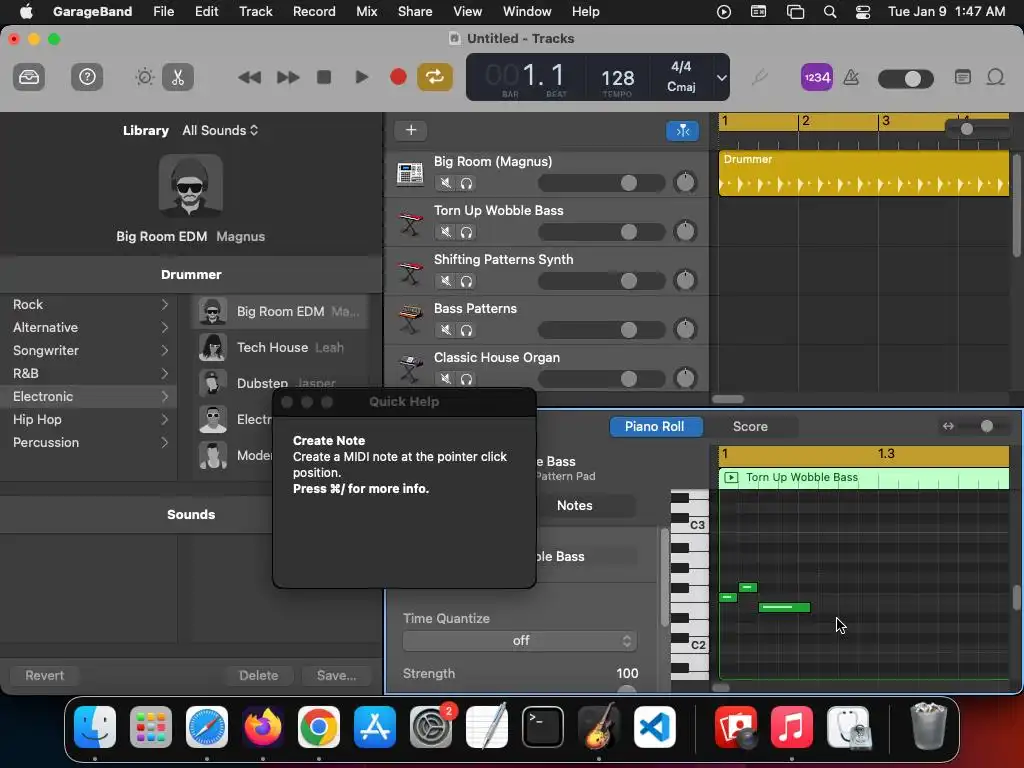Viewport: 1024px width, 768px height.
Task: Add a new track with plus button
Action: (x=411, y=131)
